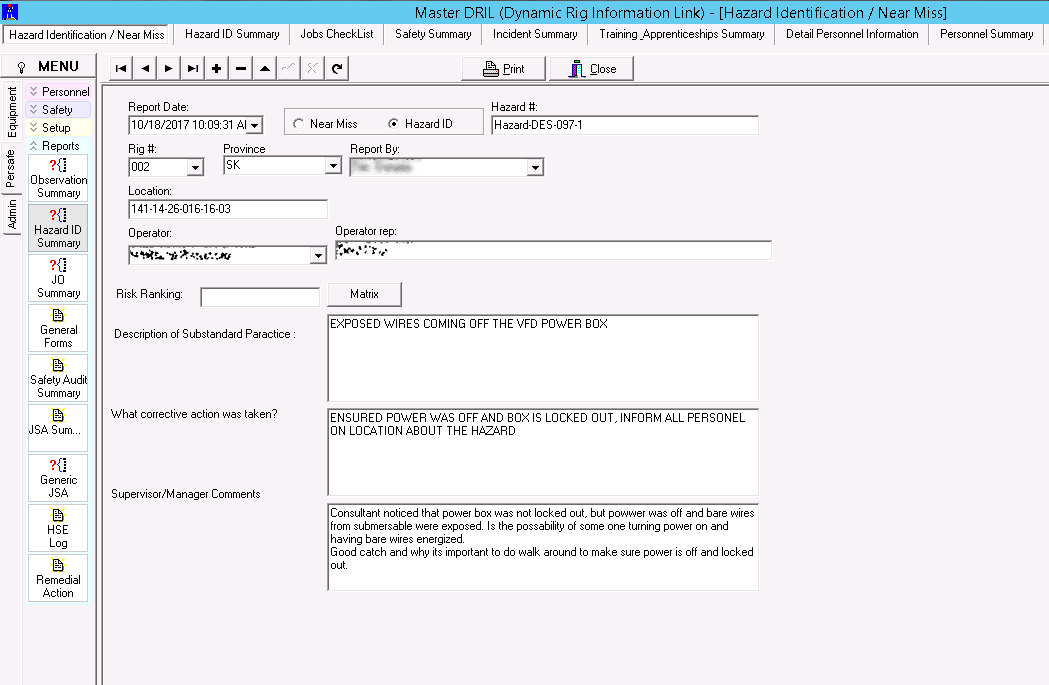Switch to Hazard ID Summary tab
The height and width of the screenshot is (685, 1049).
tap(232, 34)
